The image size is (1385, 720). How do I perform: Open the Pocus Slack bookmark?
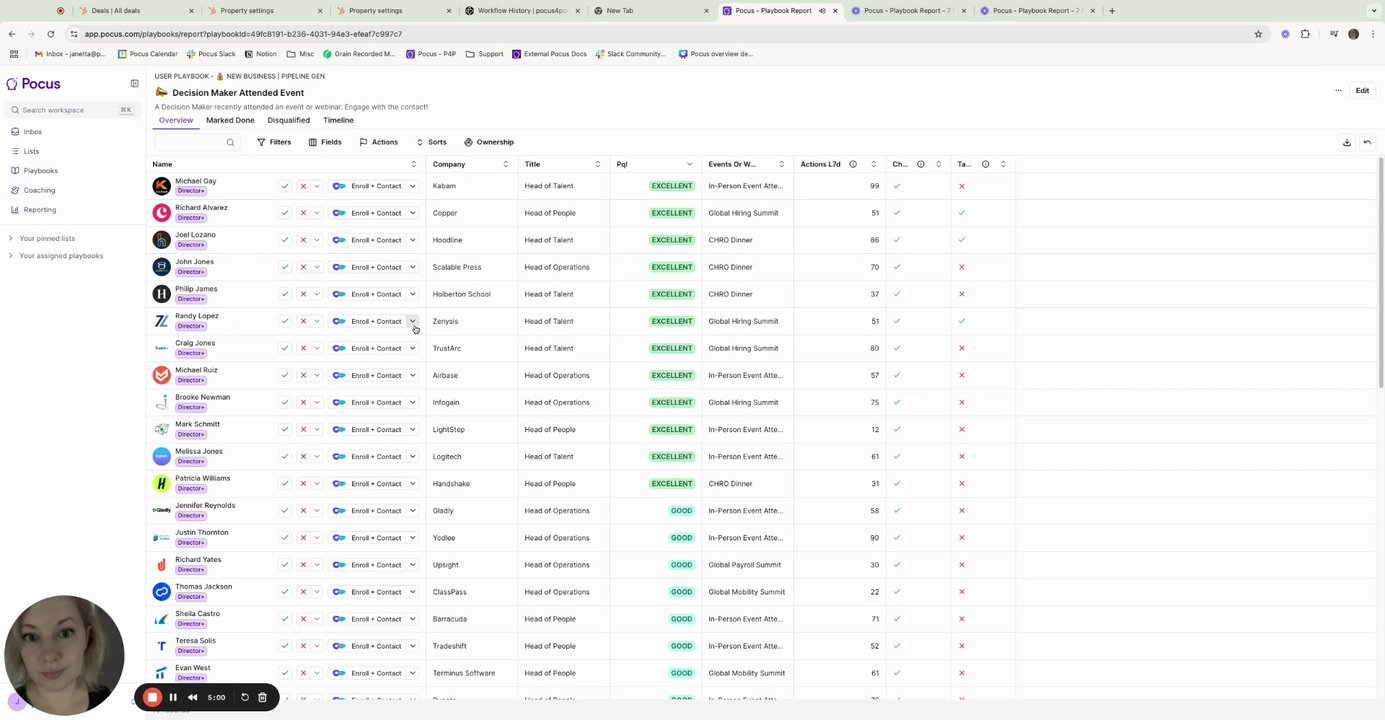click(x=210, y=54)
